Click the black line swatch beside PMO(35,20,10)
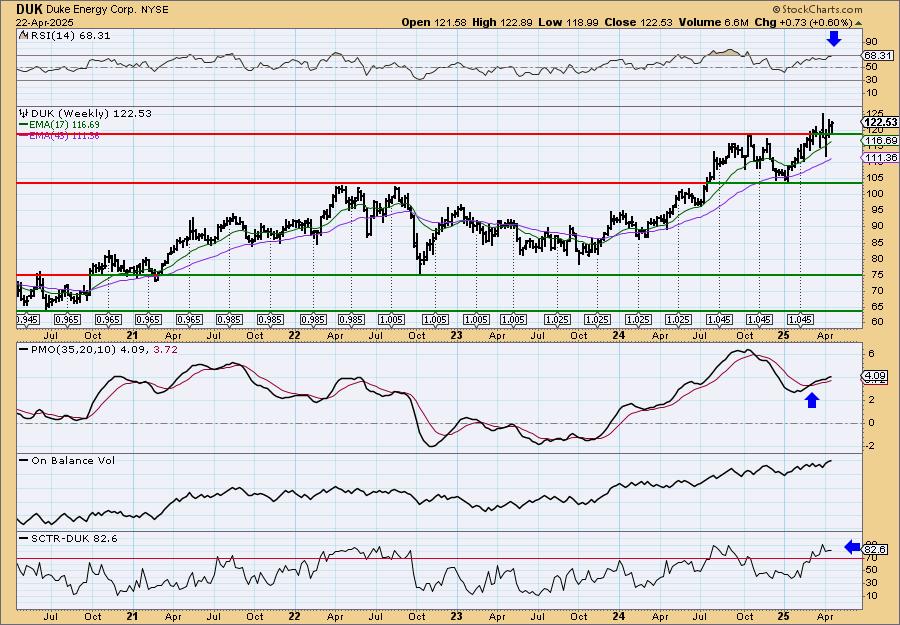 (23, 349)
